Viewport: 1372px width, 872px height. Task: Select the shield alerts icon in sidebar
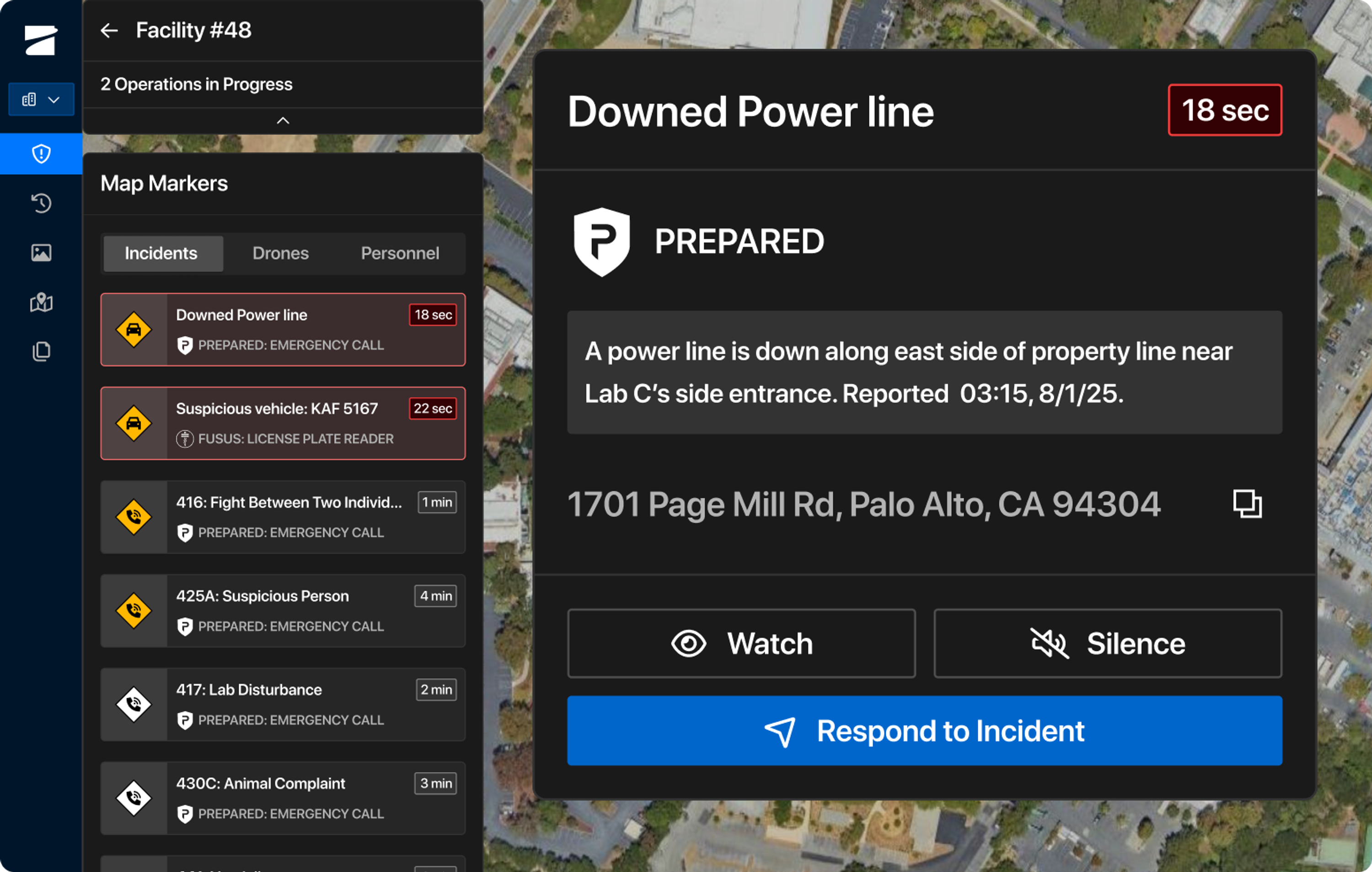41,154
